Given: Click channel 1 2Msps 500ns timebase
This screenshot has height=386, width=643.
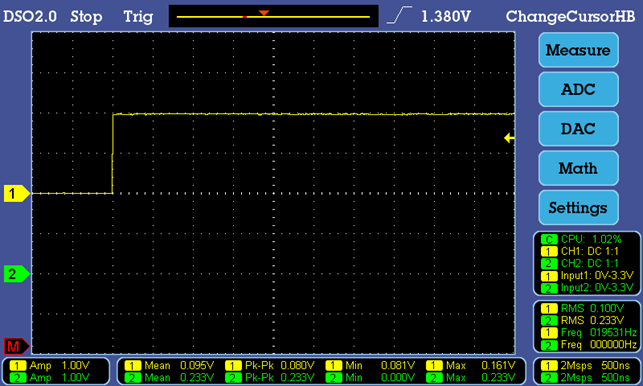Looking at the screenshot, I should 586,365.
